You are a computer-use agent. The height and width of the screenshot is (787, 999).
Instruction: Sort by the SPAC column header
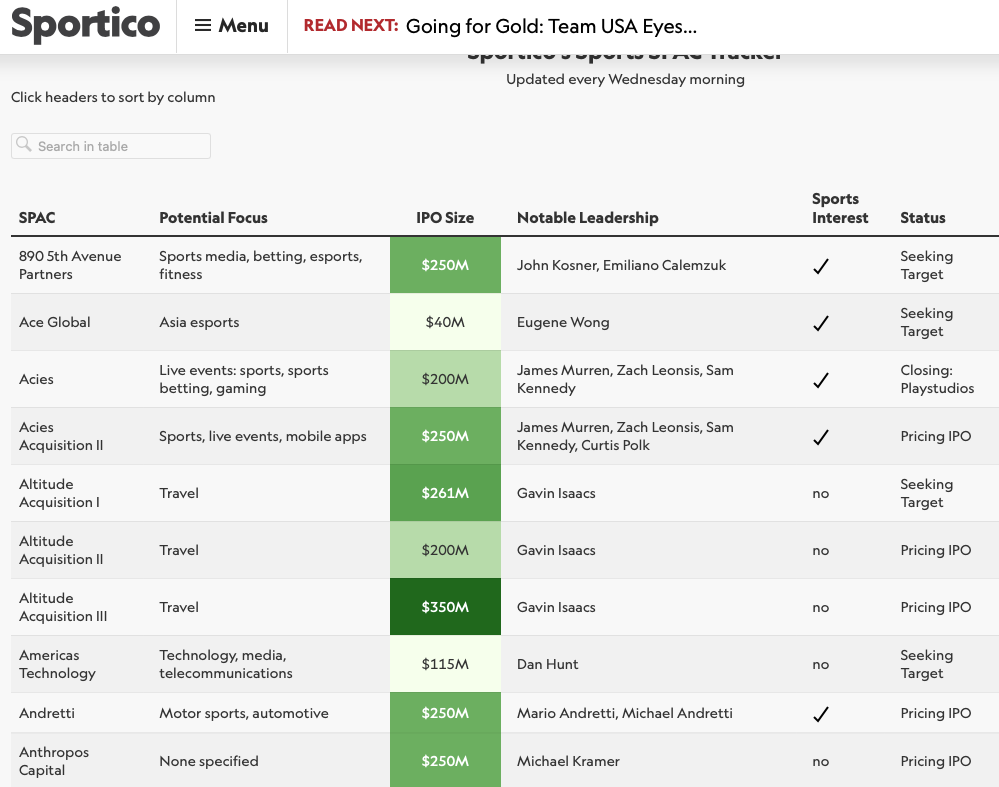(x=37, y=218)
